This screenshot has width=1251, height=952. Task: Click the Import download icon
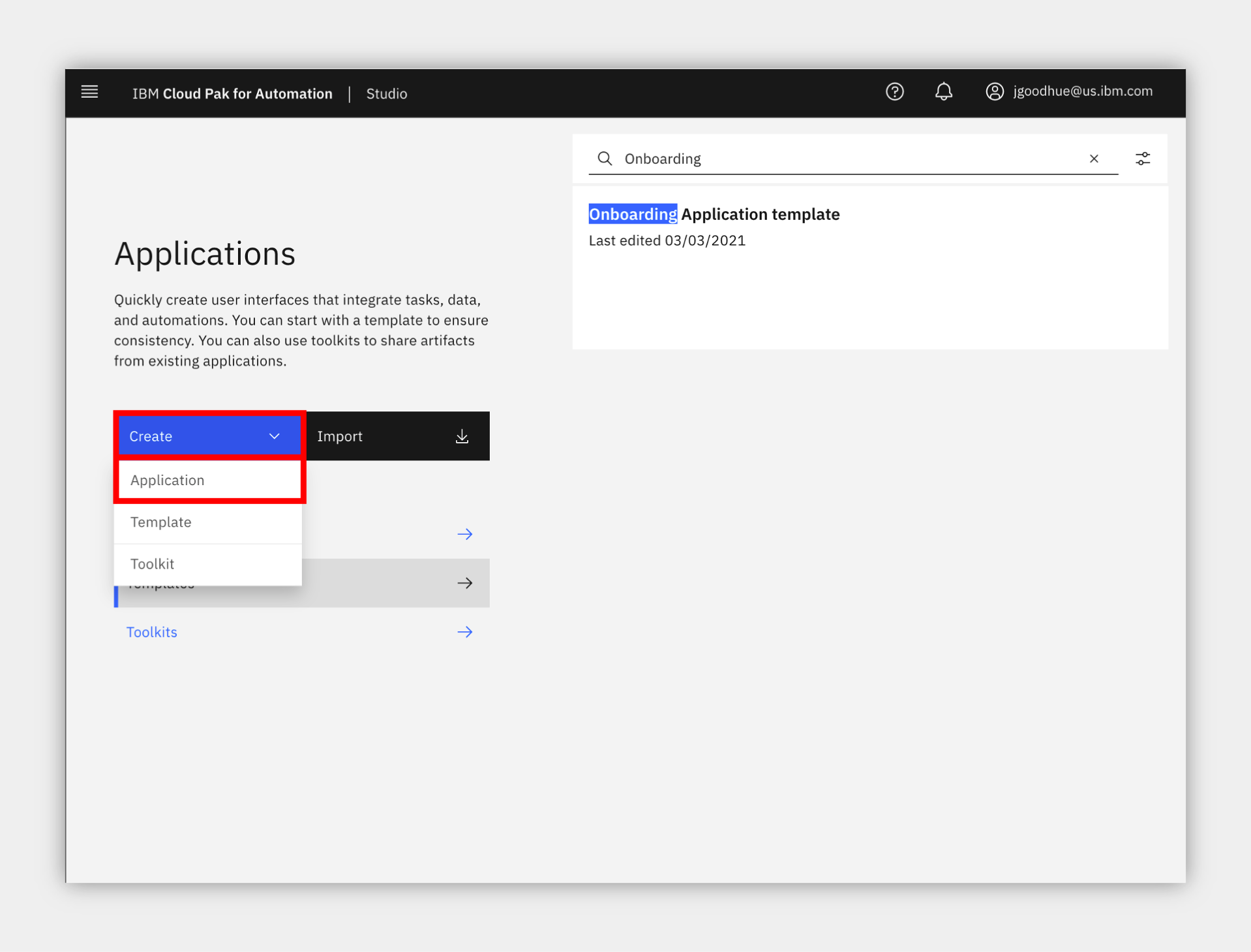coord(462,436)
